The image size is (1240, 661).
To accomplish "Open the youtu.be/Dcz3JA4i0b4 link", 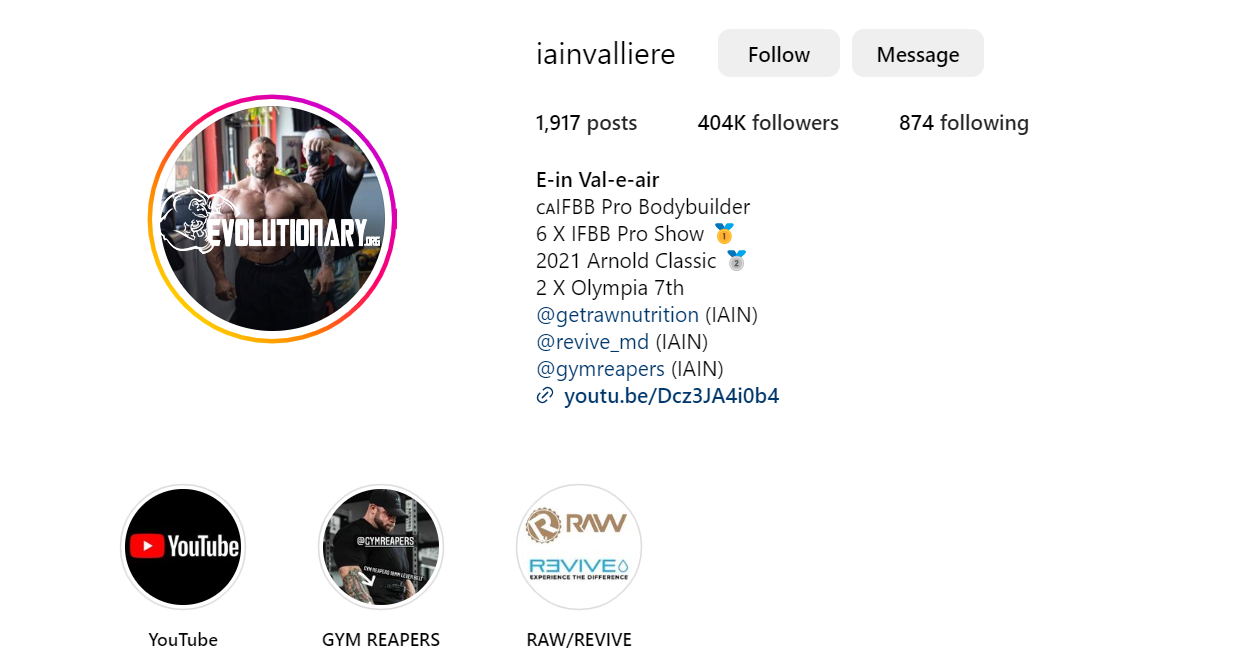I will pyautogui.click(x=672, y=396).
